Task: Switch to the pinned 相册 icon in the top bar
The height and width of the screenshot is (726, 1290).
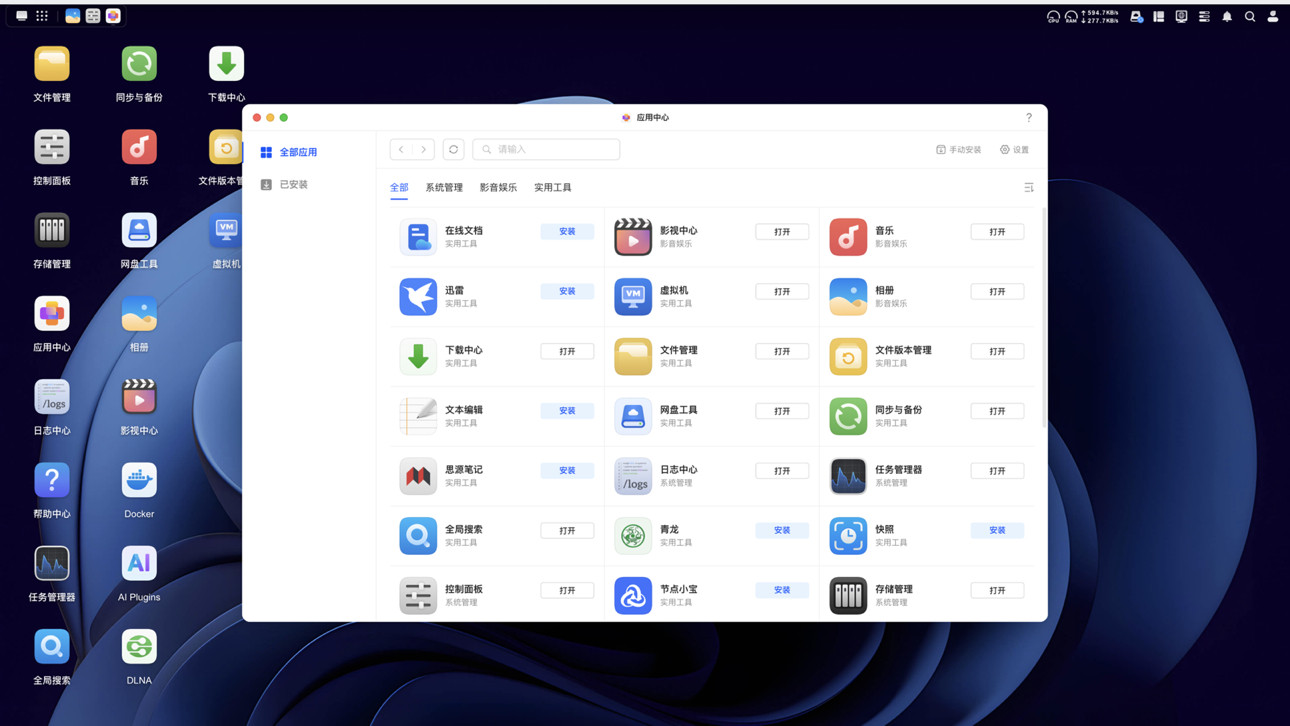Action: click(x=73, y=16)
